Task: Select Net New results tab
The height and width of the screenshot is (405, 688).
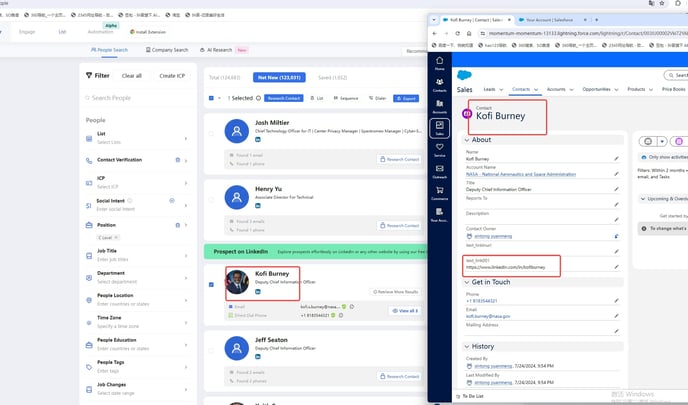Action: [279, 77]
